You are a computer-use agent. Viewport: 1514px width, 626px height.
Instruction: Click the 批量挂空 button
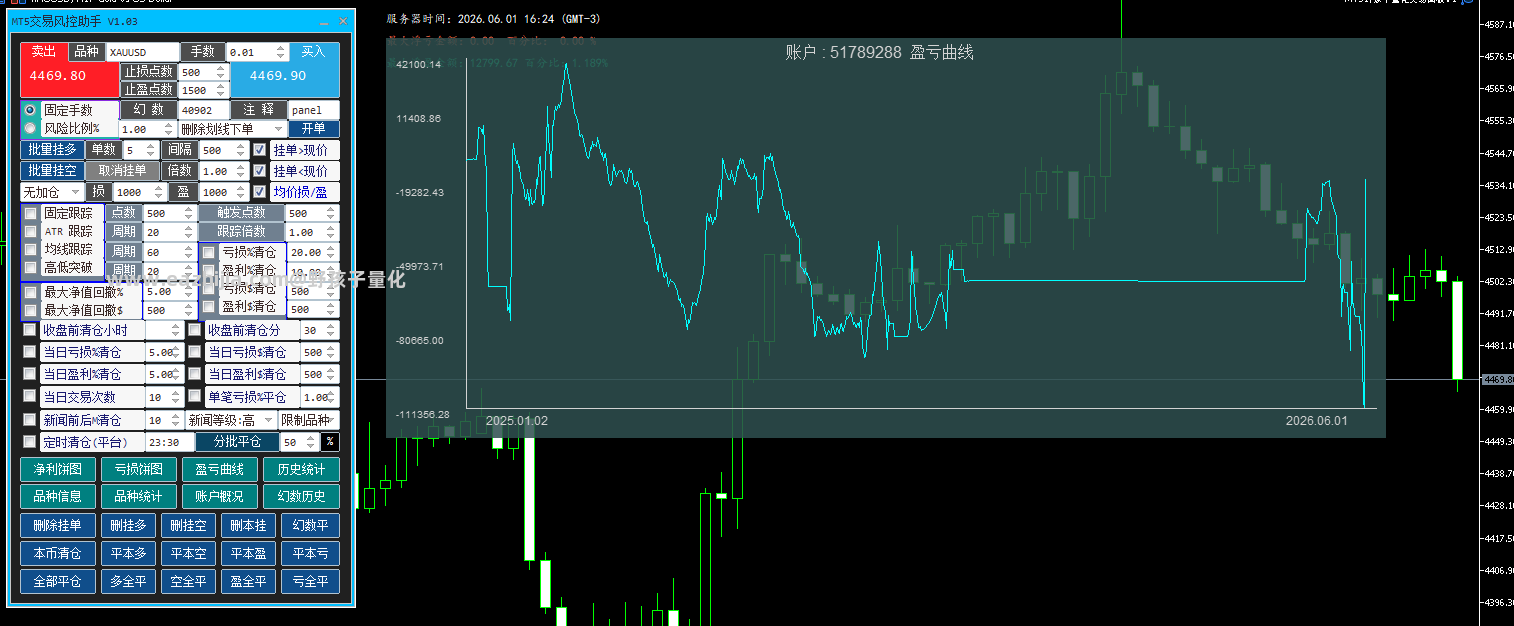53,171
